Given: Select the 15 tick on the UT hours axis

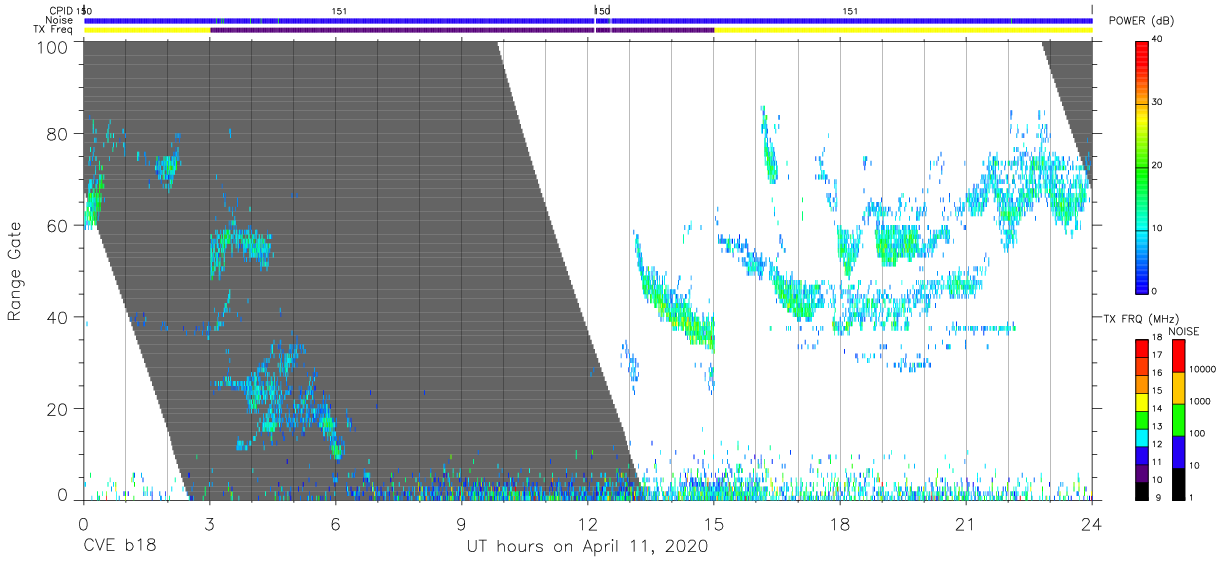Looking at the screenshot, I should (x=714, y=523).
